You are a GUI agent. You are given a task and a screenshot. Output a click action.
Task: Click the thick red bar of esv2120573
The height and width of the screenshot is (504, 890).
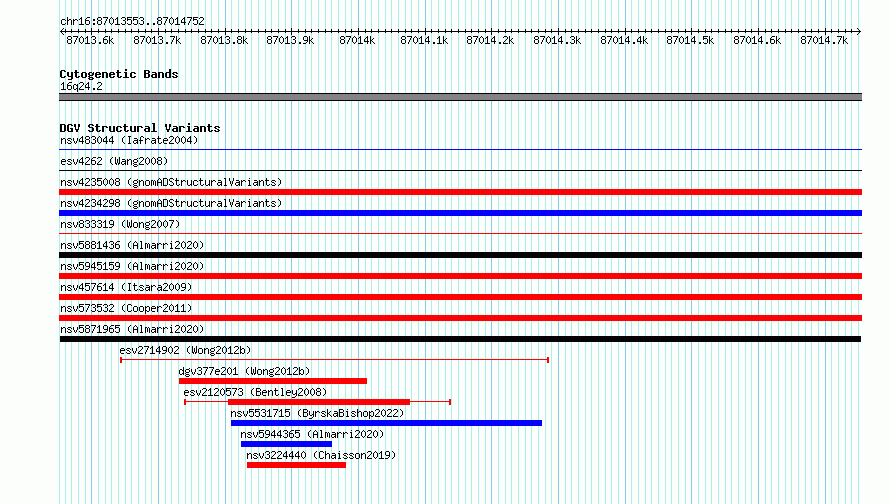319,402
